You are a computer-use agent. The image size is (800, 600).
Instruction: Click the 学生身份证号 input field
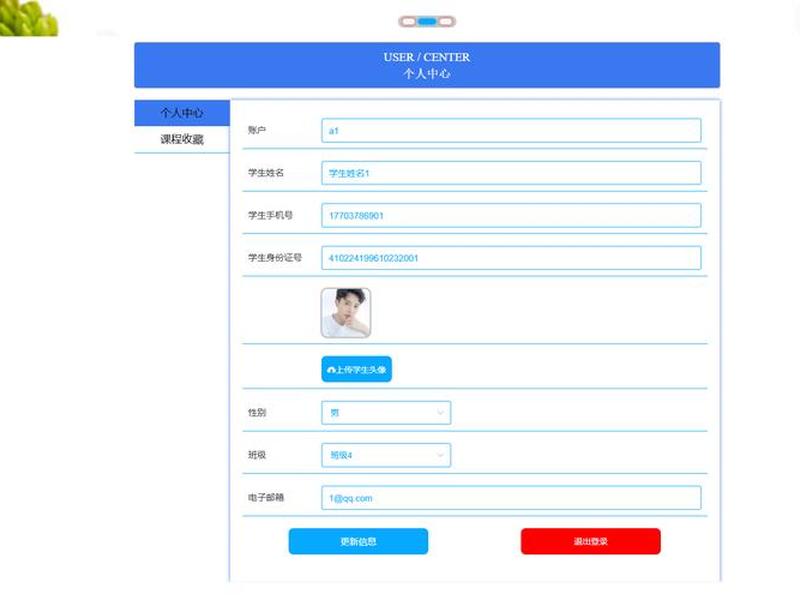511,258
